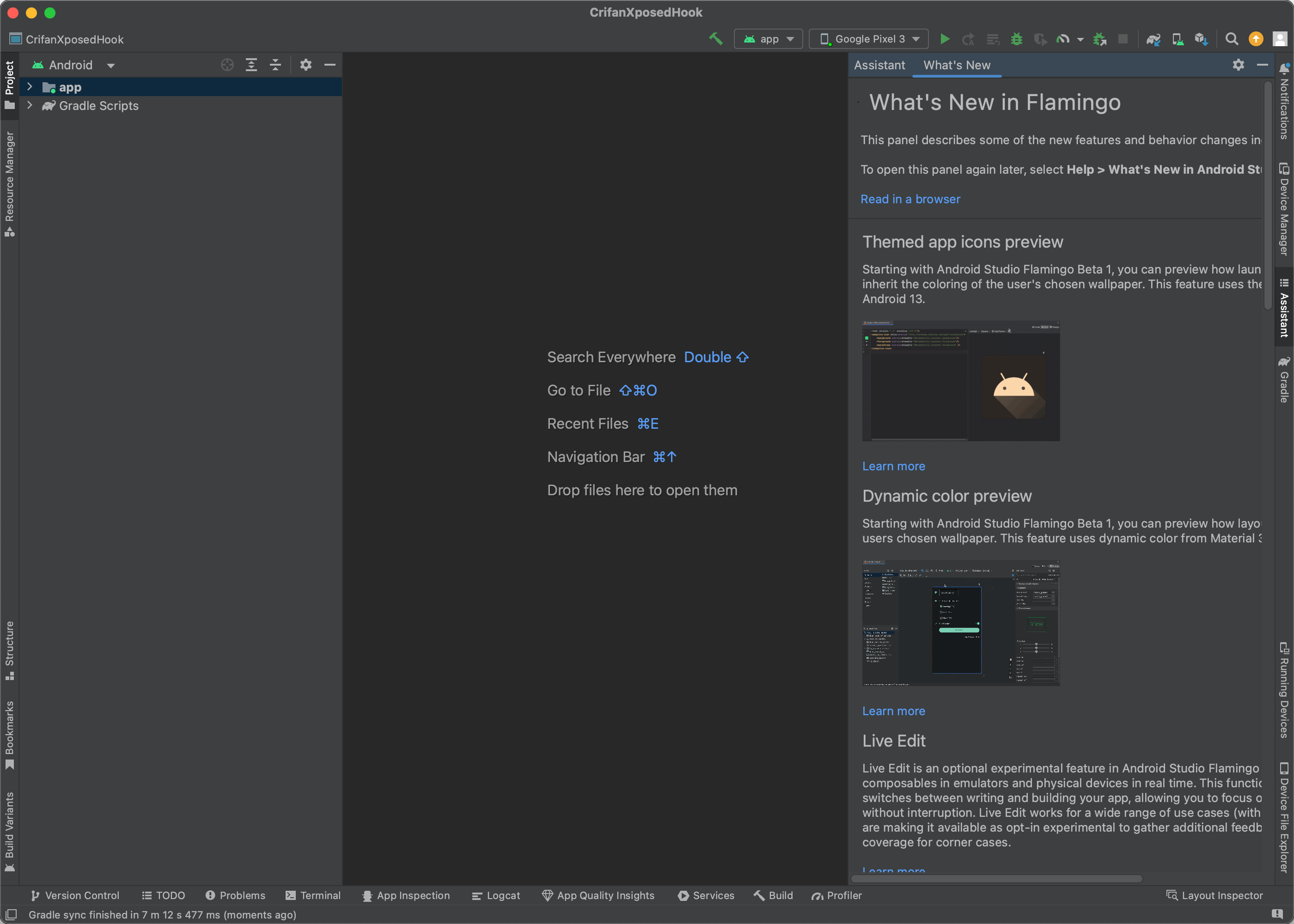Switch to the Assistant tab
The image size is (1294, 924).
coord(879,65)
